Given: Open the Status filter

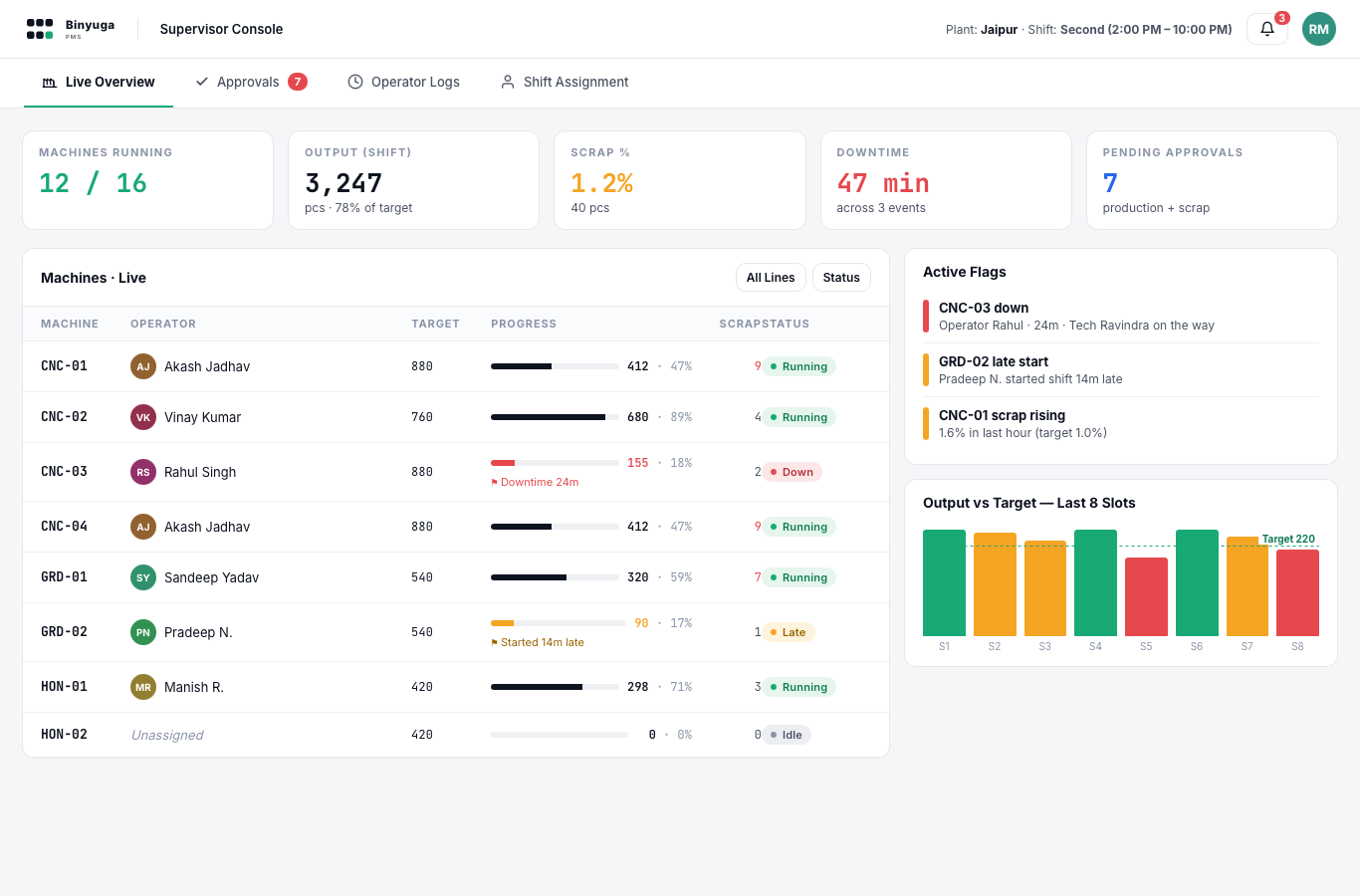Looking at the screenshot, I should tap(841, 278).
